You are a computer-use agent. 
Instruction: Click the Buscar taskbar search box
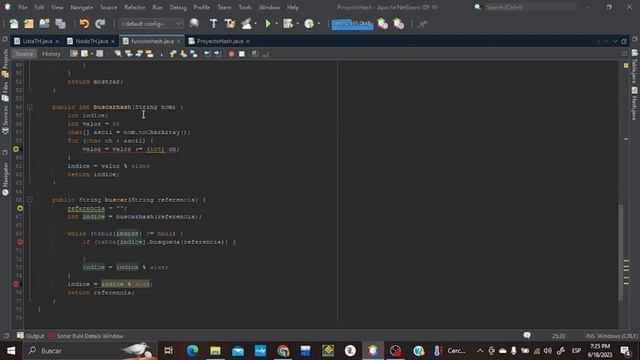click(90, 351)
